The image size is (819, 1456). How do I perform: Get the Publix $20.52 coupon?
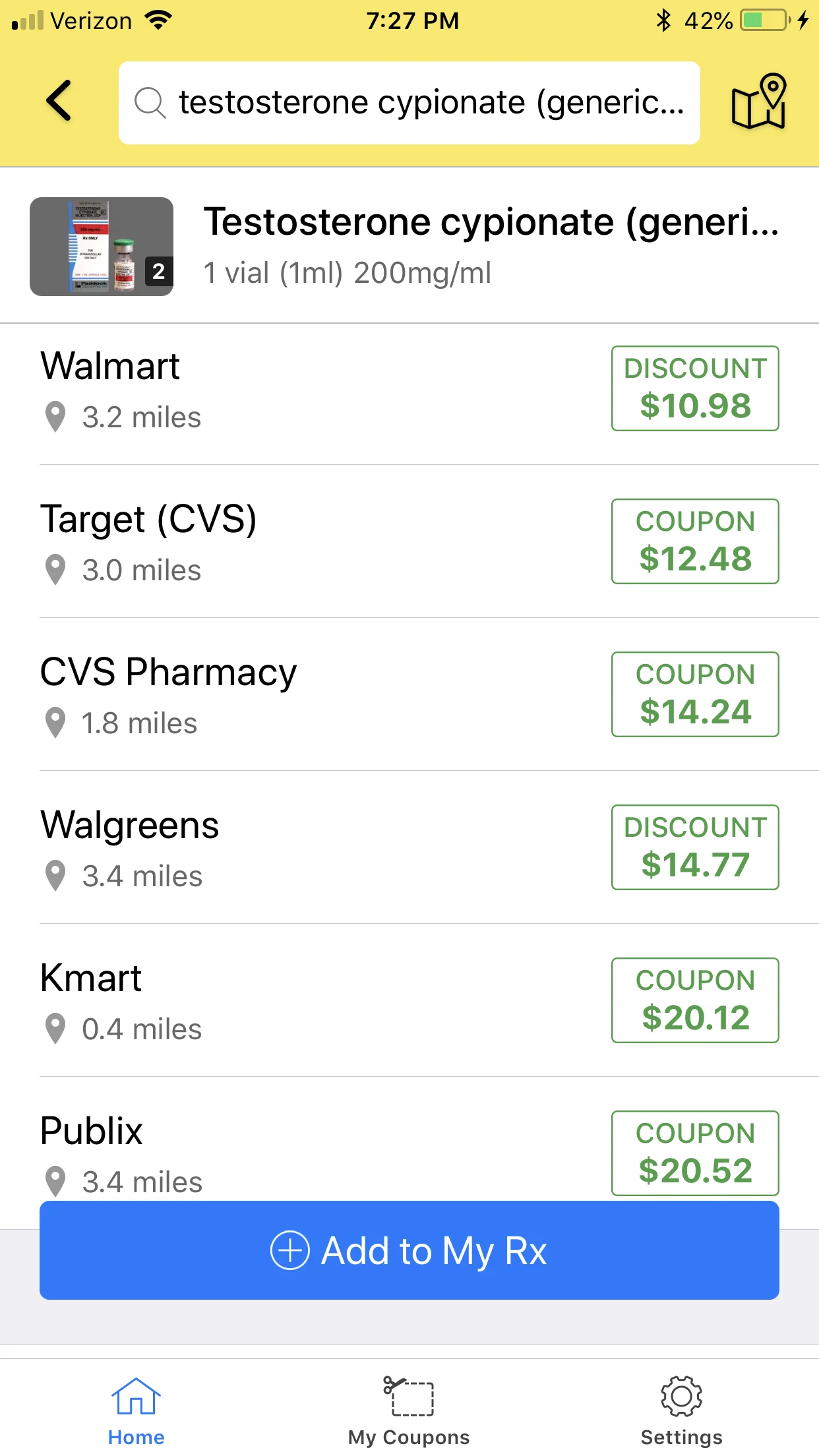(x=695, y=1153)
